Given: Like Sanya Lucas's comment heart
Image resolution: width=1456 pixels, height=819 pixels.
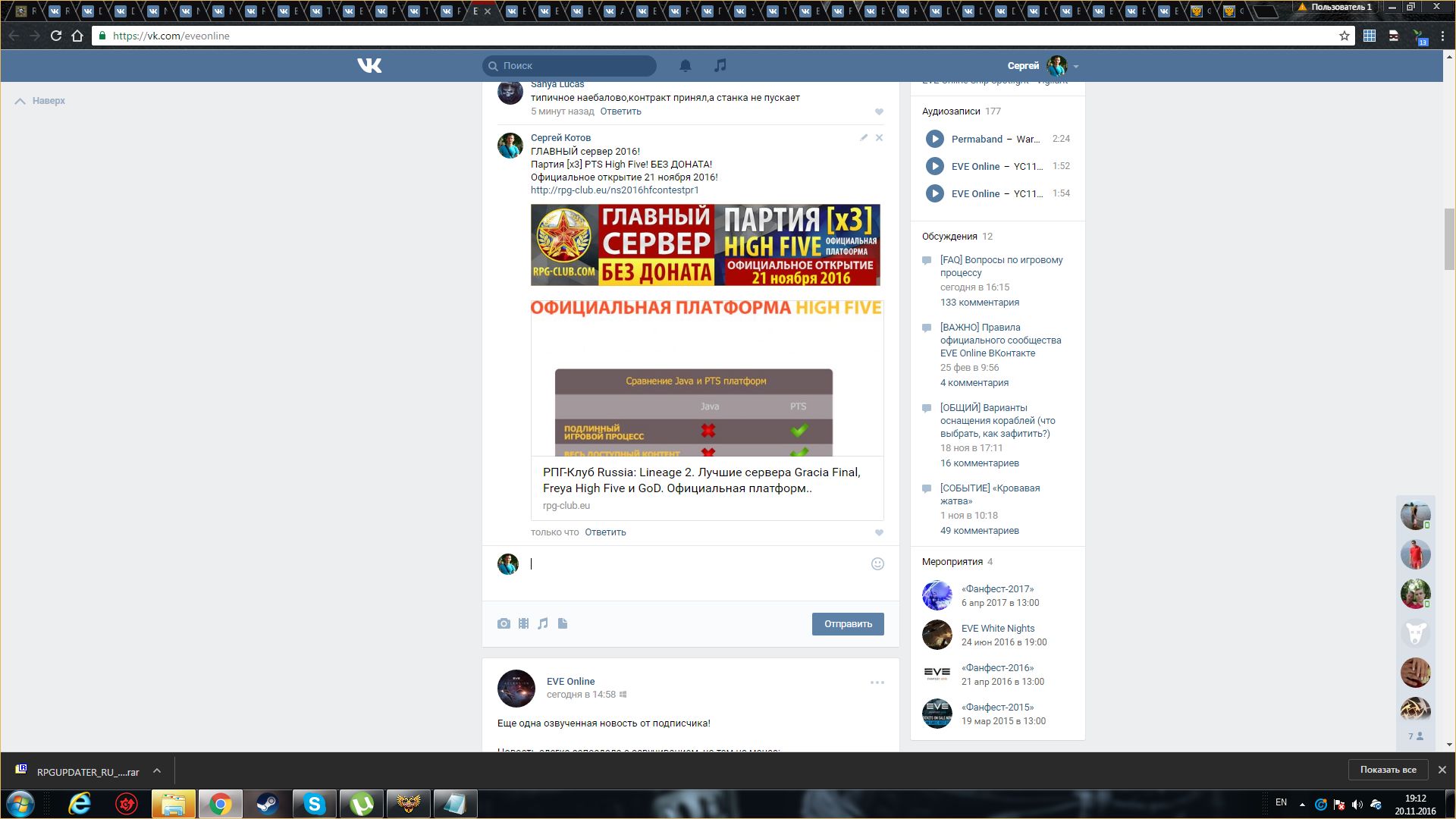Looking at the screenshot, I should pyautogui.click(x=879, y=111).
